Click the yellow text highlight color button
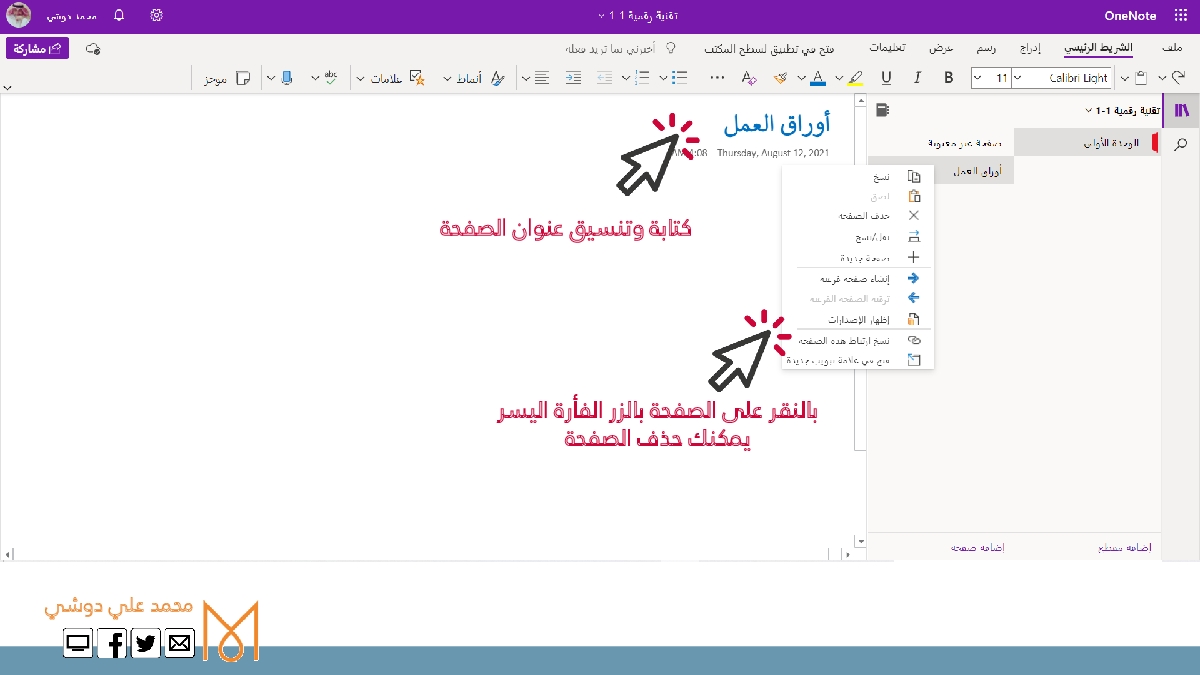This screenshot has height=675, width=1200. (854, 78)
